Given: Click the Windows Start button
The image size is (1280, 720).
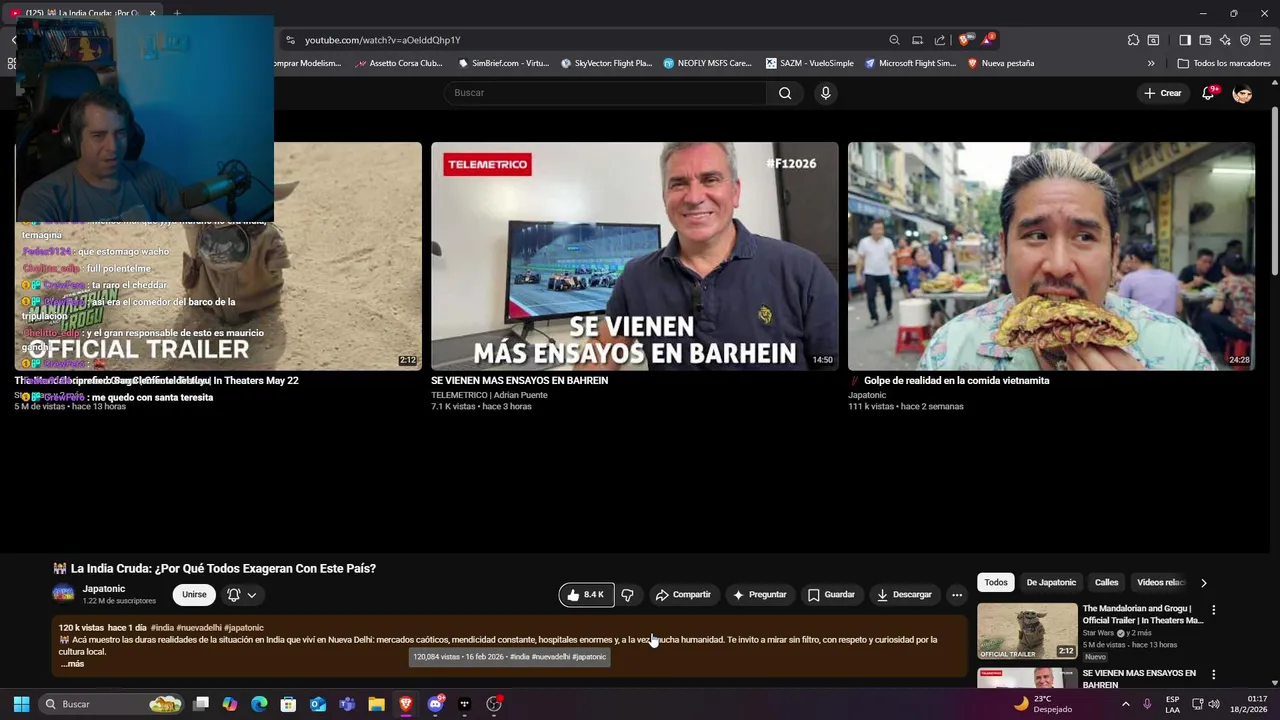Looking at the screenshot, I should click(x=21, y=704).
